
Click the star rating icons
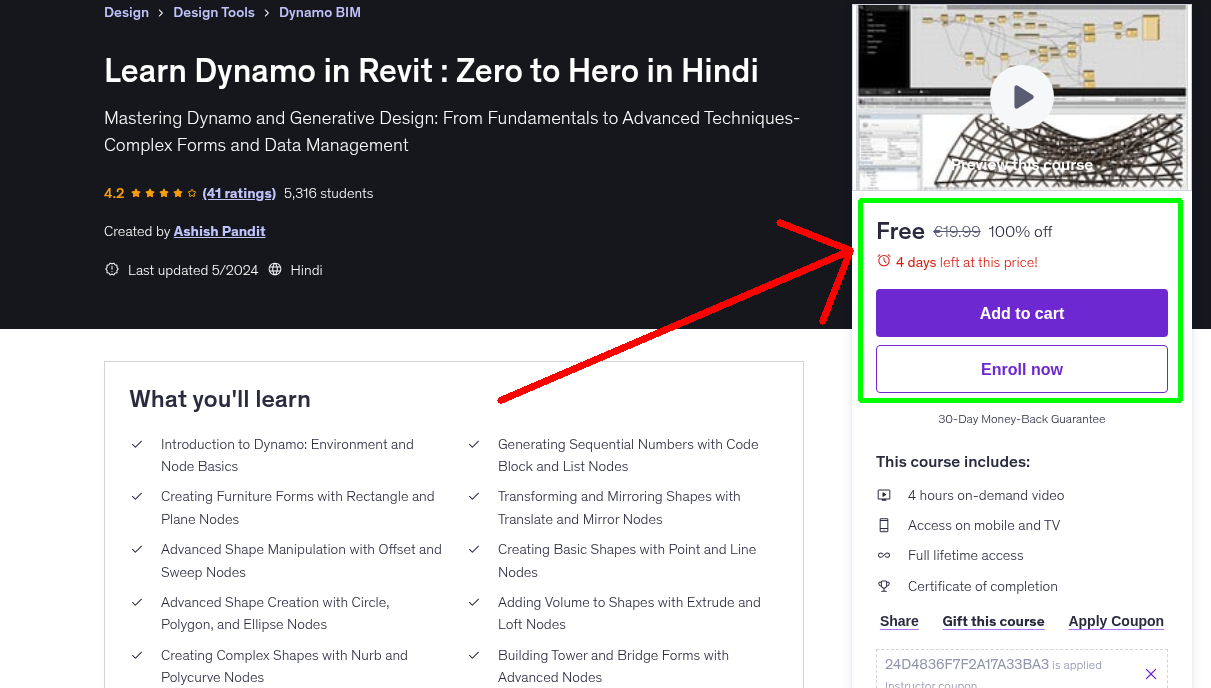(x=164, y=193)
